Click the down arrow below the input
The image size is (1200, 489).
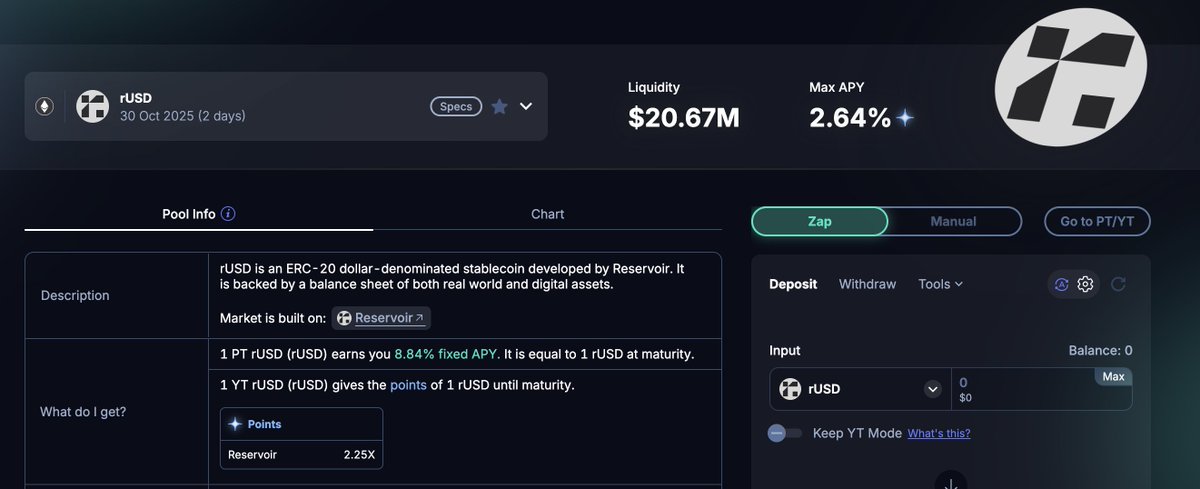point(950,482)
